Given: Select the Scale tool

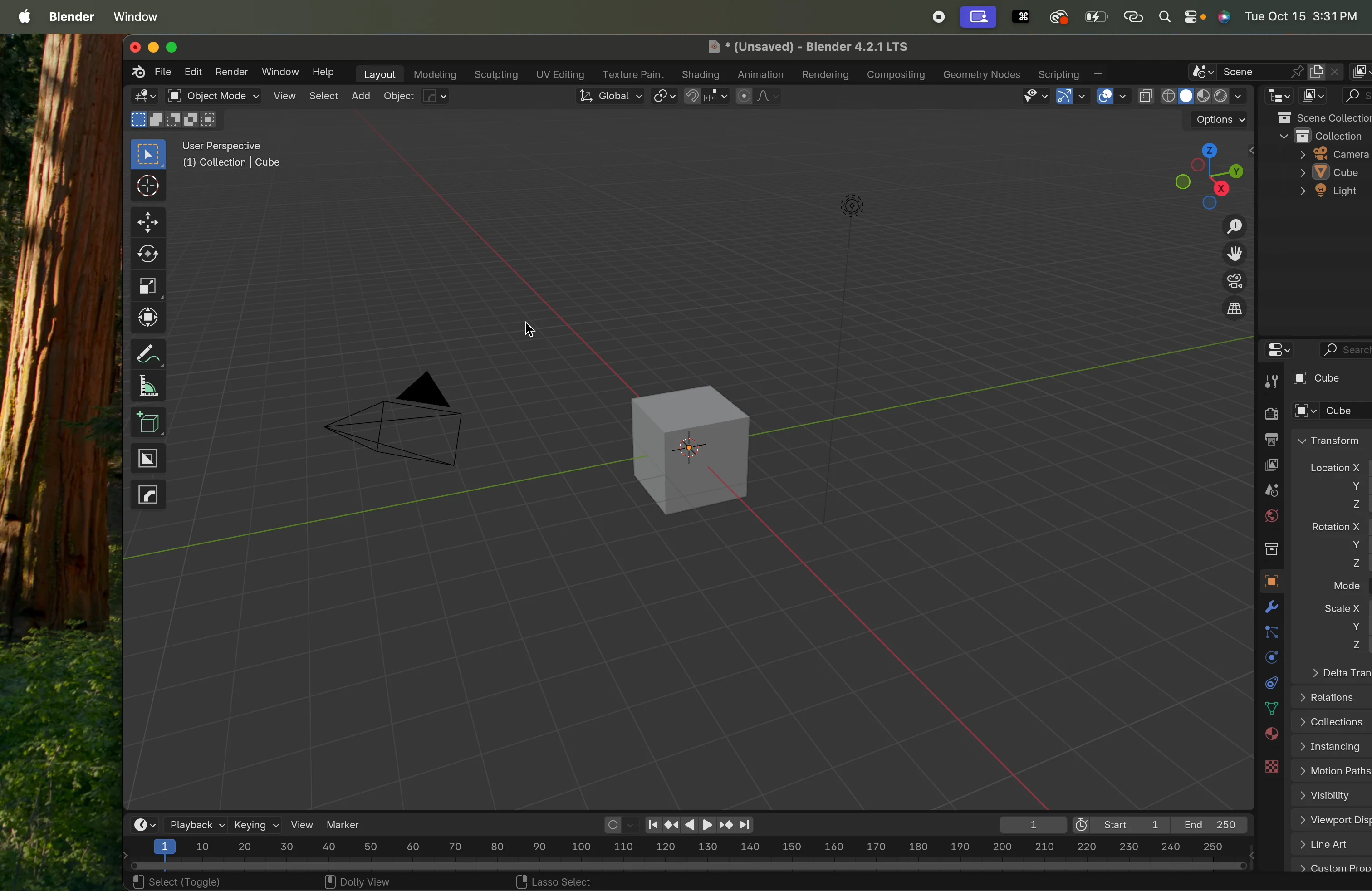Looking at the screenshot, I should [x=148, y=286].
